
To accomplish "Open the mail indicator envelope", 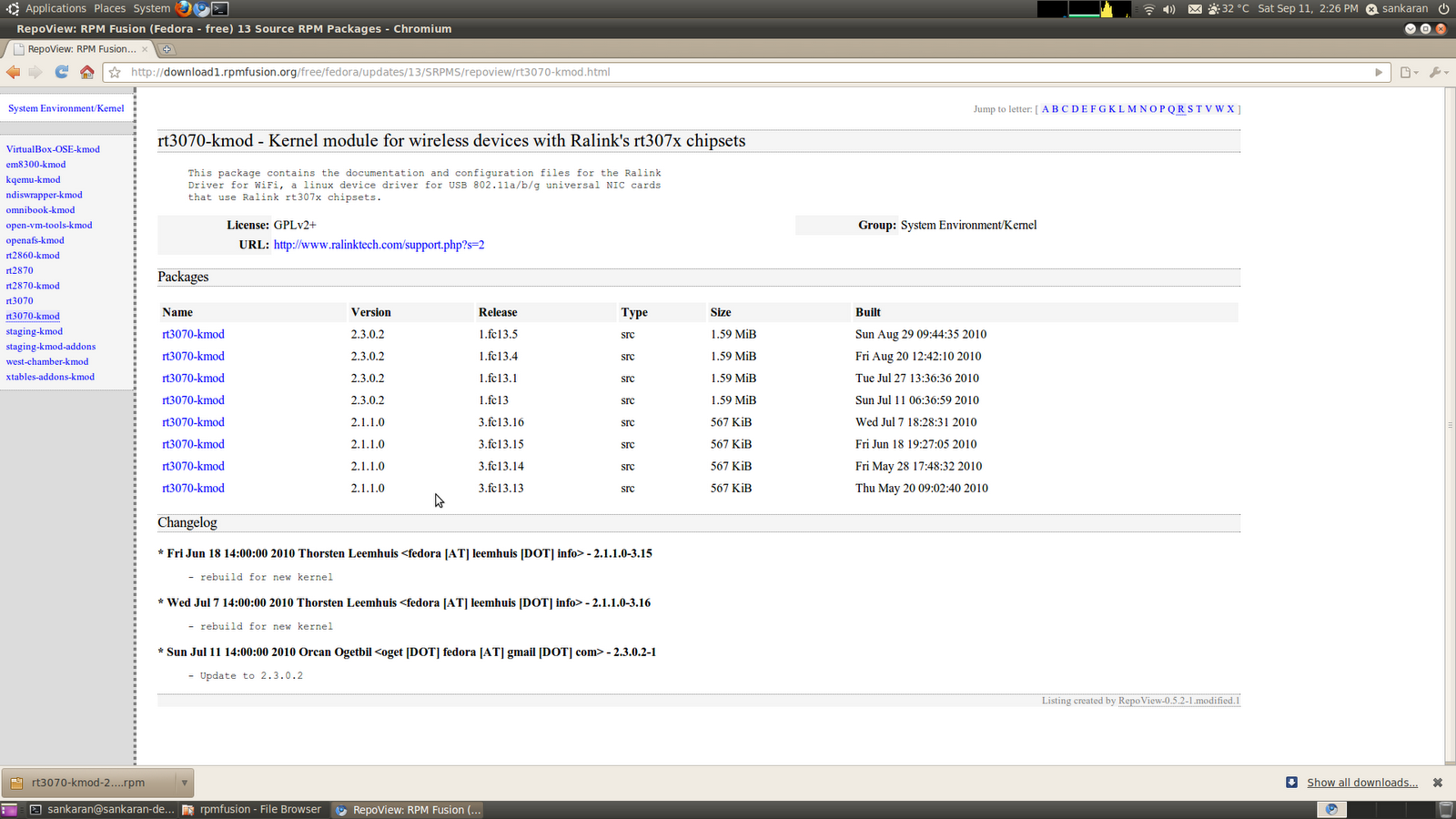I will [x=1195, y=8].
